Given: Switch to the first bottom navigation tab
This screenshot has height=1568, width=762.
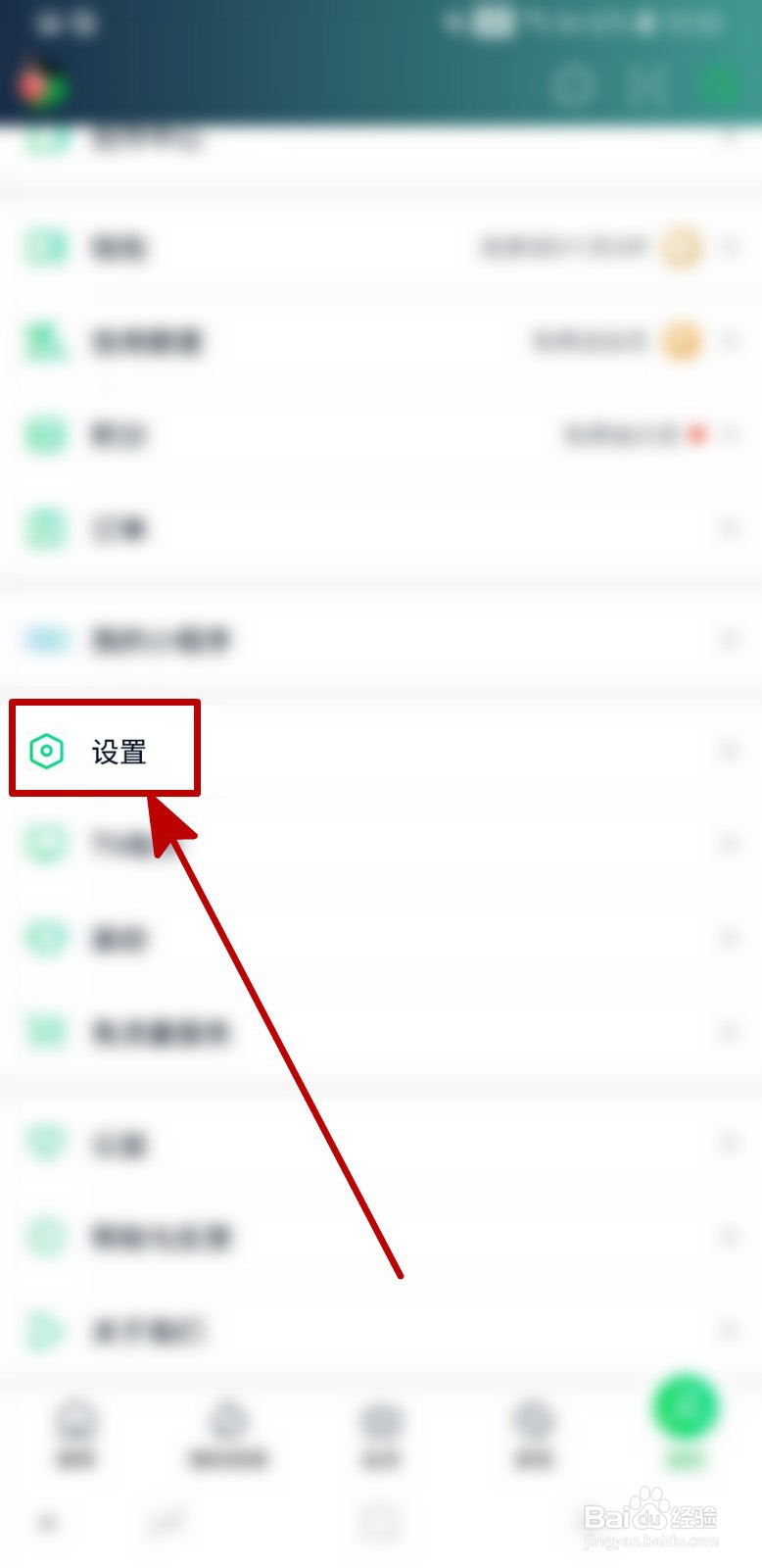Looking at the screenshot, I should 75,1433.
